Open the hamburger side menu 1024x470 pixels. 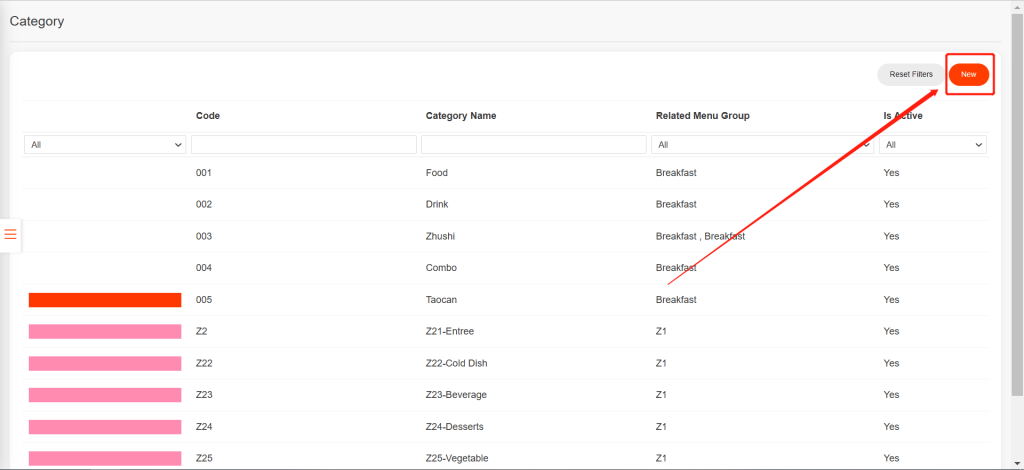tap(11, 234)
